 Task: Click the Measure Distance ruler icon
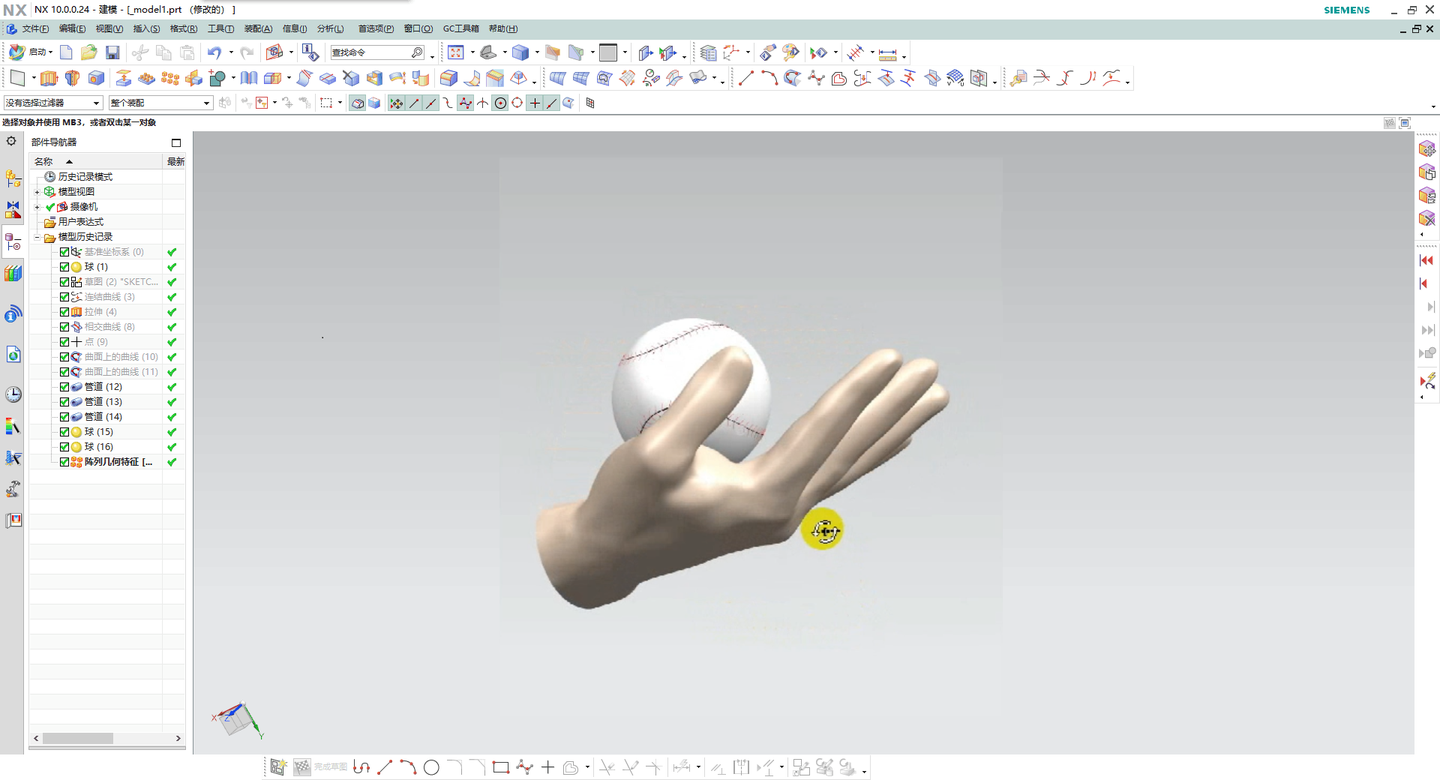[x=887, y=53]
